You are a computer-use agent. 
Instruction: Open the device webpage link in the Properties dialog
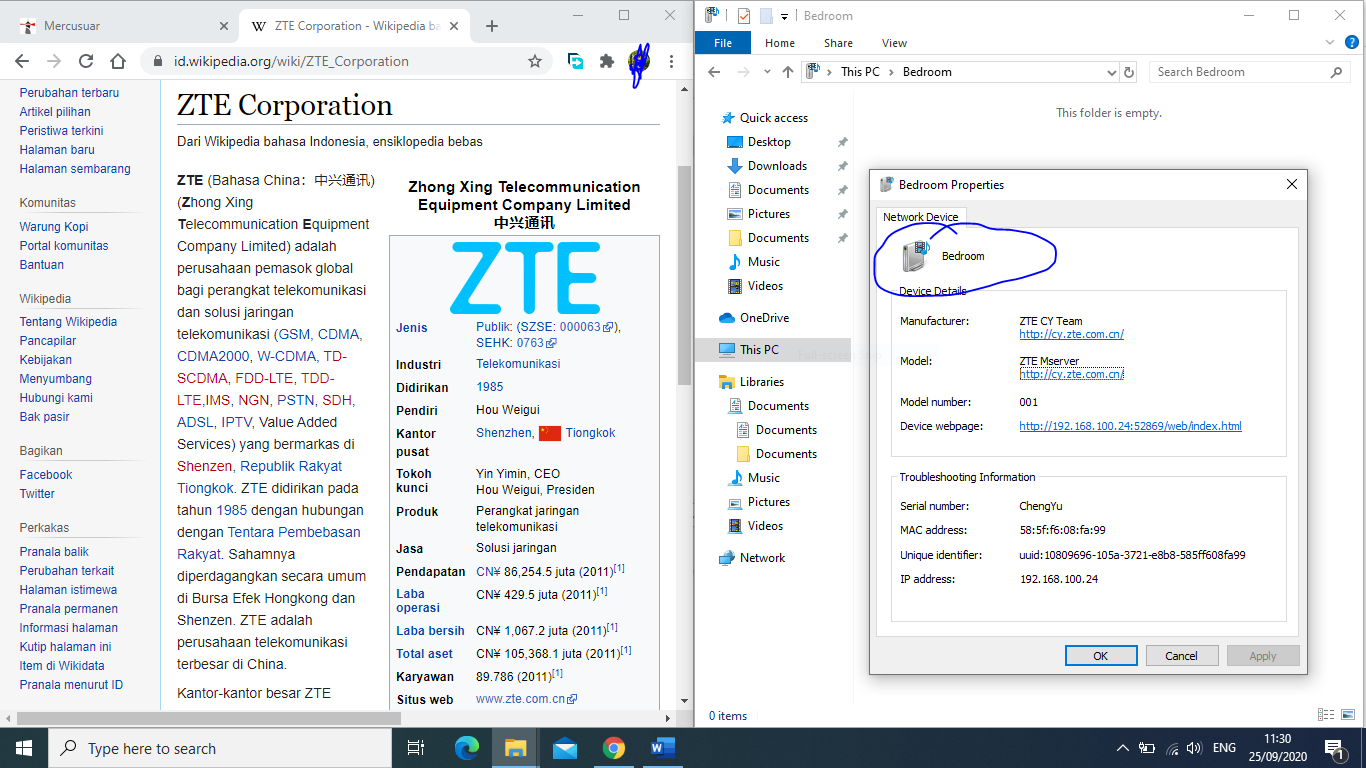click(1129, 425)
